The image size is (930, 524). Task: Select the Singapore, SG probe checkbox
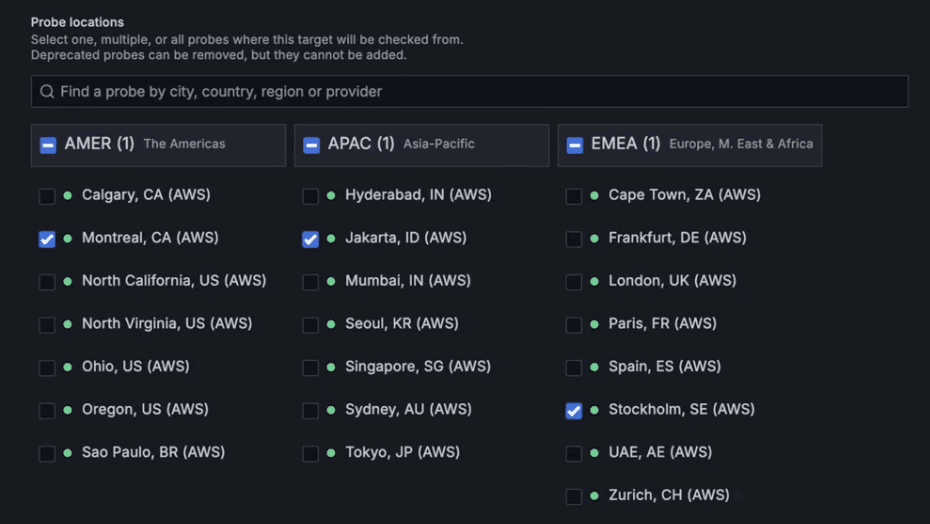point(310,367)
